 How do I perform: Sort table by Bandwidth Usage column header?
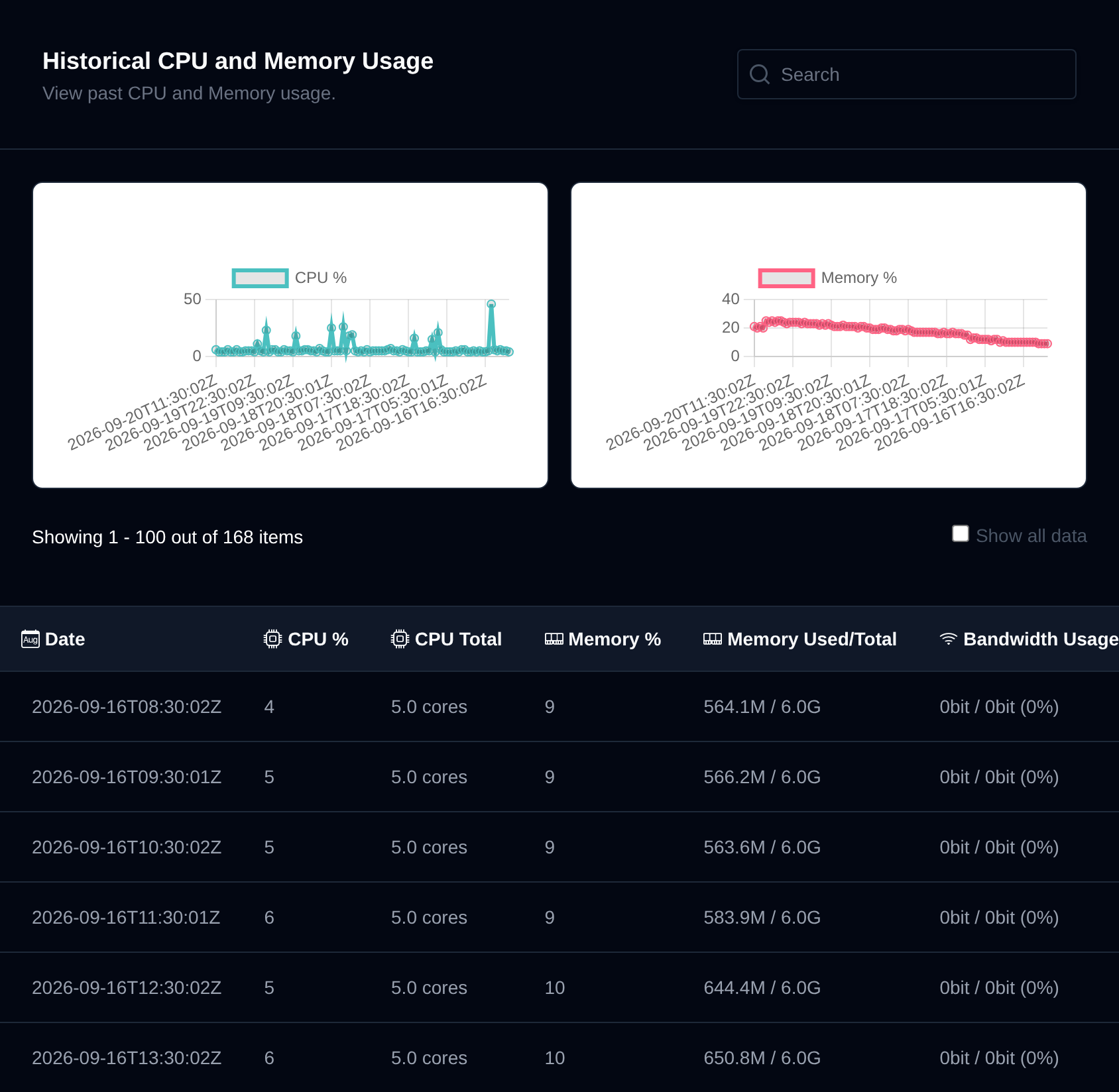(x=1041, y=639)
